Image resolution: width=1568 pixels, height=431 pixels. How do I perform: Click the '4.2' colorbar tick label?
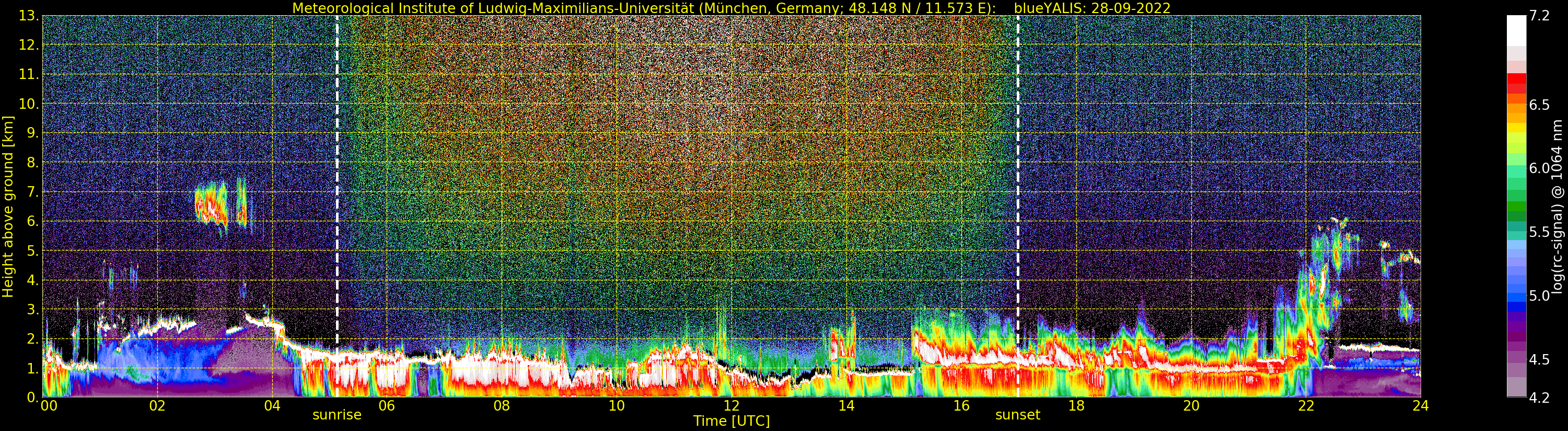(x=1539, y=398)
